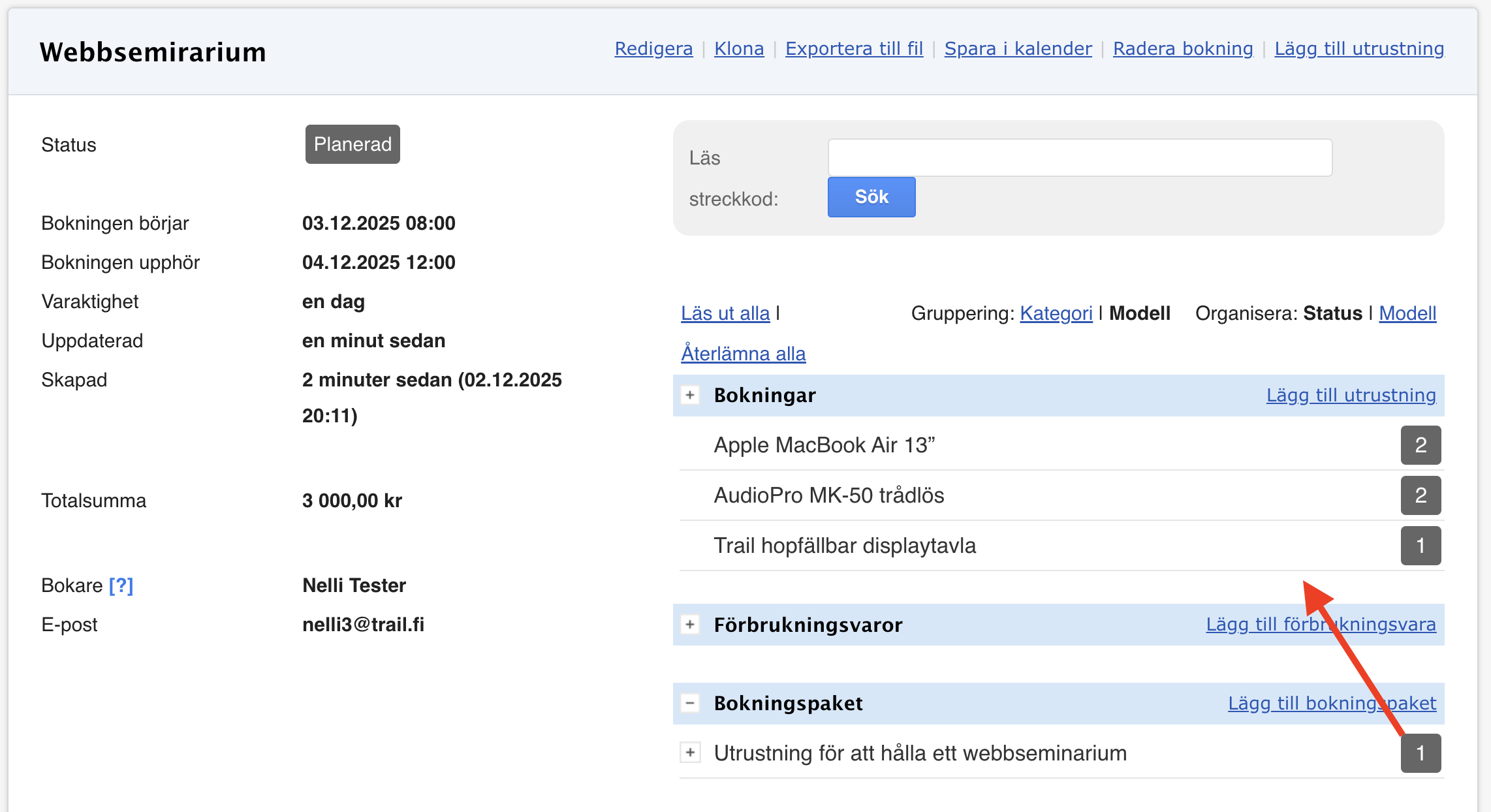Screen dimensions: 1491x812
Task: Click Klona to clone booking
Action: pyautogui.click(x=739, y=48)
